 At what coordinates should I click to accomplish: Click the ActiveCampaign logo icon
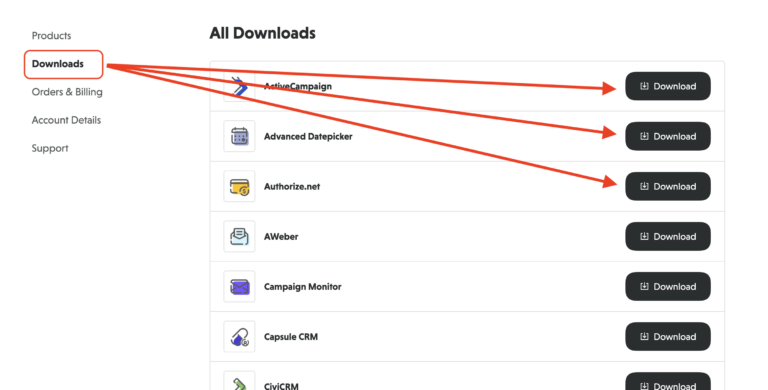(x=240, y=86)
